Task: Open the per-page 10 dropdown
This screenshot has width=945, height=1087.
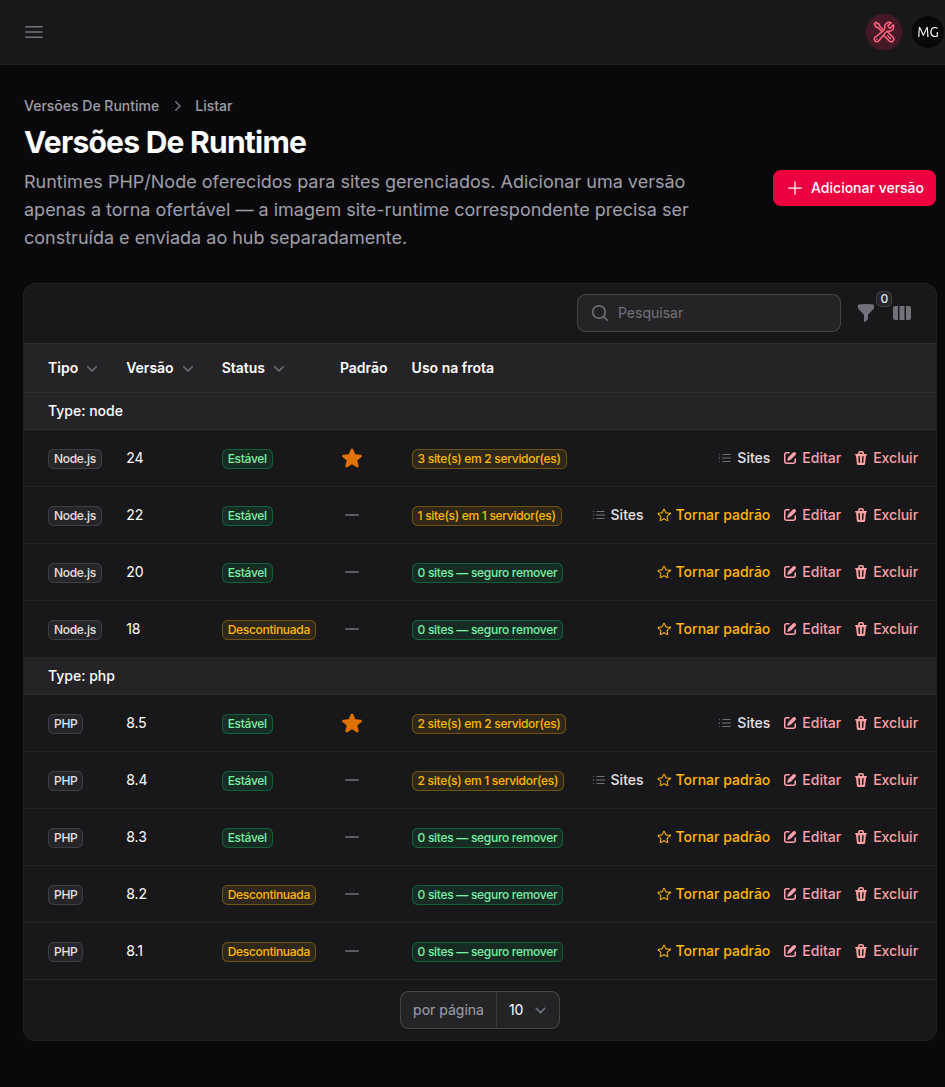Action: [528, 1010]
